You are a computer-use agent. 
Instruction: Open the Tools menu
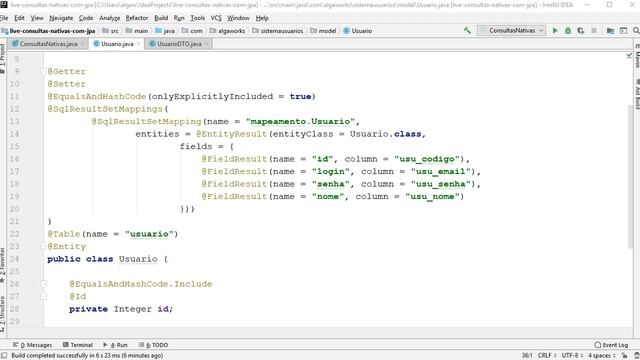point(198,18)
